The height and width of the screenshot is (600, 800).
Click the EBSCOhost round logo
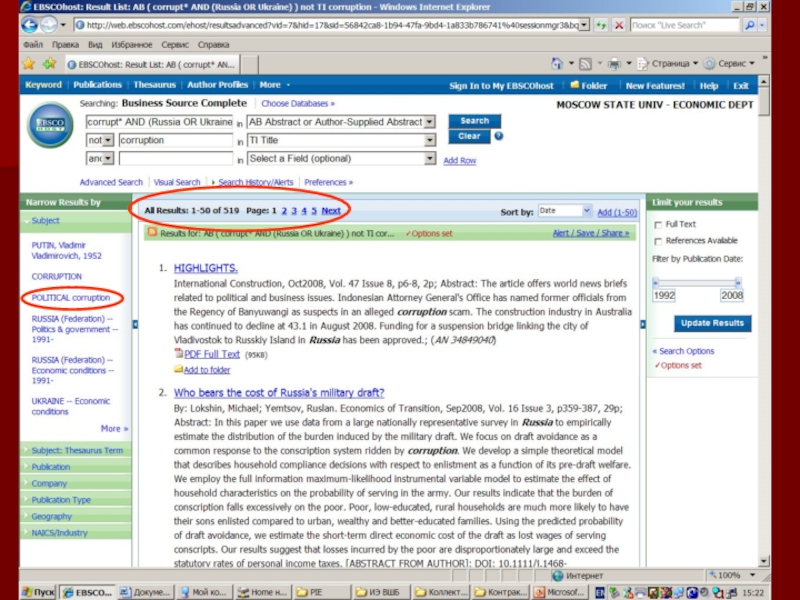(51, 125)
